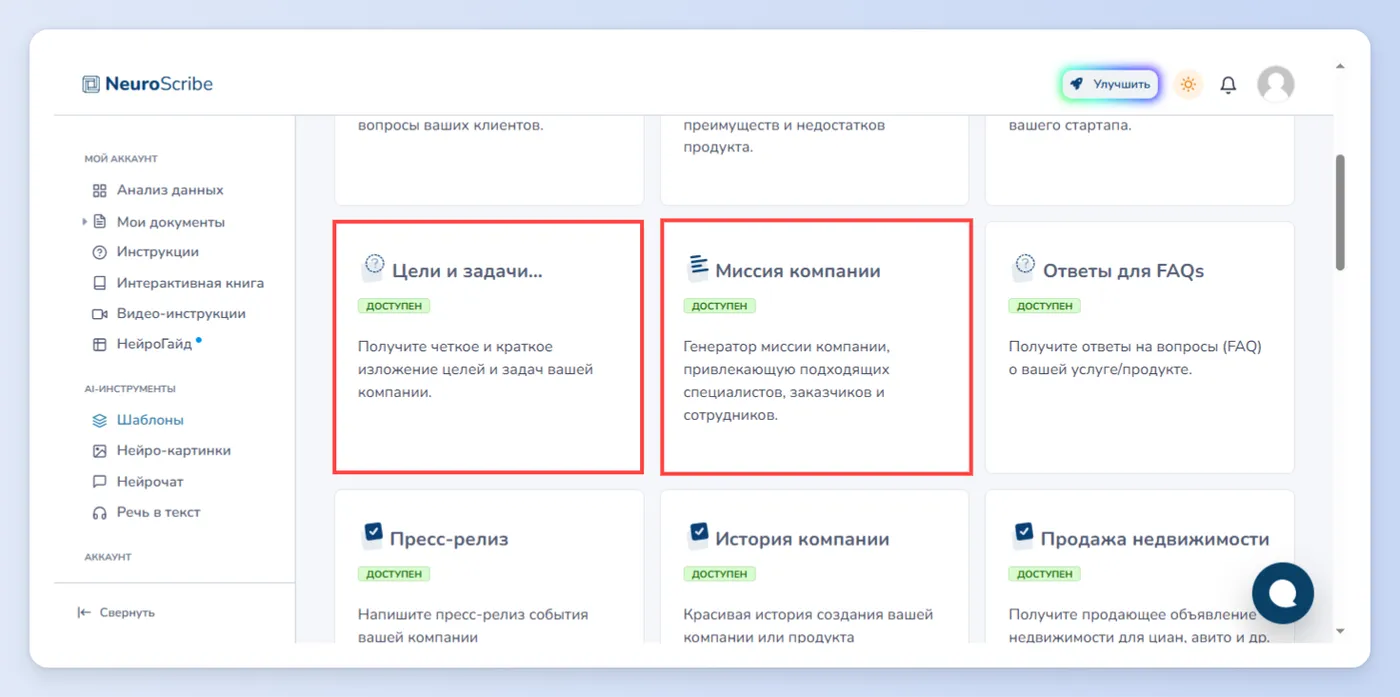Open Мои документы section
Image resolution: width=1400 pixels, height=697 pixels.
pos(171,222)
